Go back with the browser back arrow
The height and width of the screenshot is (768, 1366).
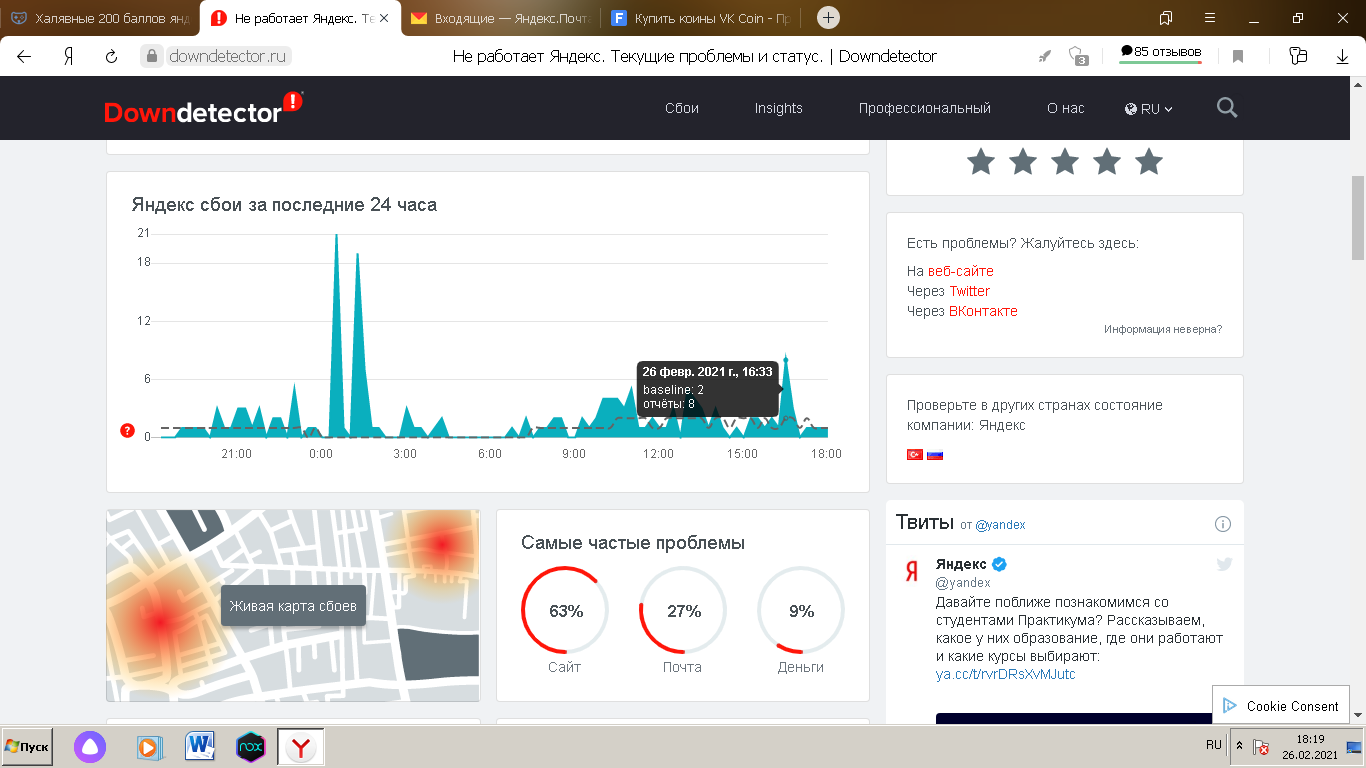click(x=24, y=56)
